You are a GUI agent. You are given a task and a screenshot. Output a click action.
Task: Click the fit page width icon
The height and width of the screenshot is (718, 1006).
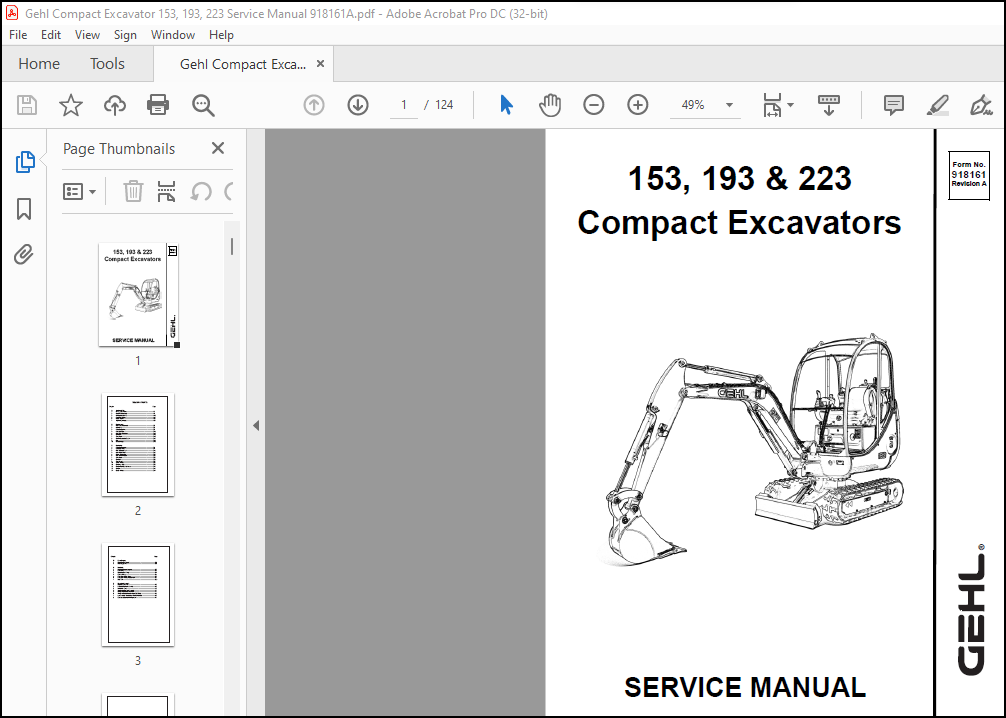(x=772, y=105)
